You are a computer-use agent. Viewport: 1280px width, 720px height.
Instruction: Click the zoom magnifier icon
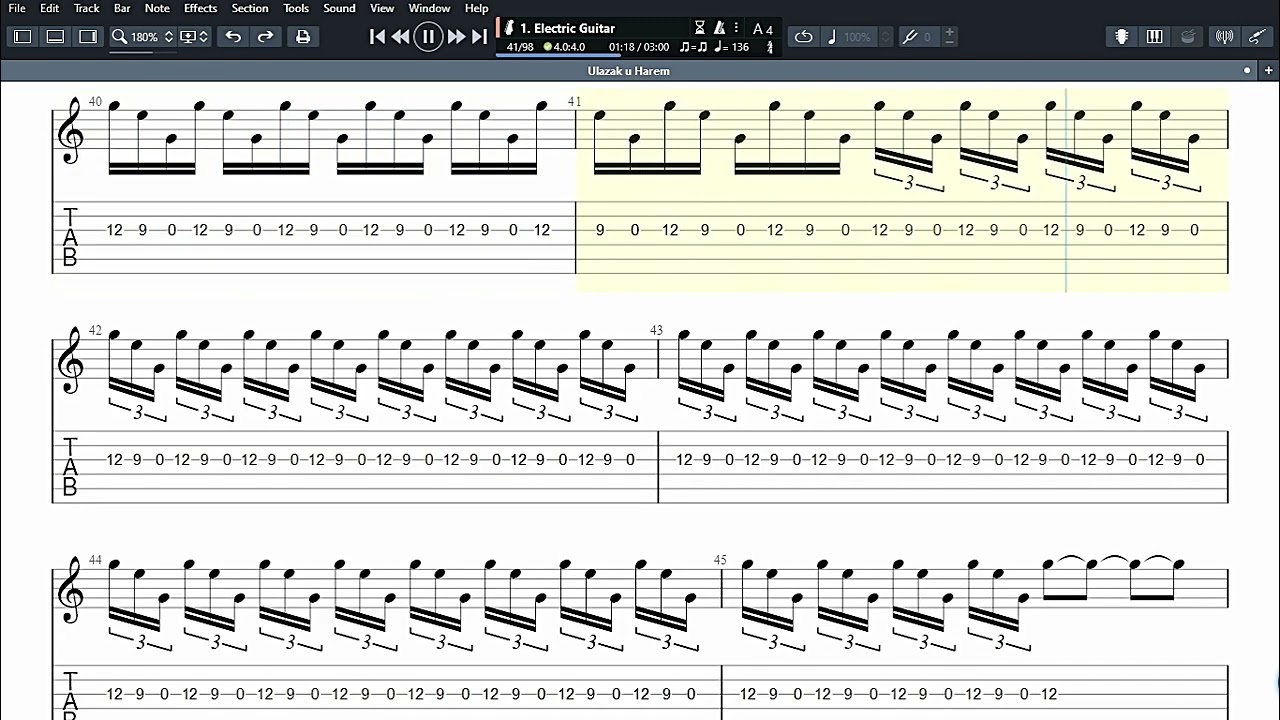click(119, 37)
